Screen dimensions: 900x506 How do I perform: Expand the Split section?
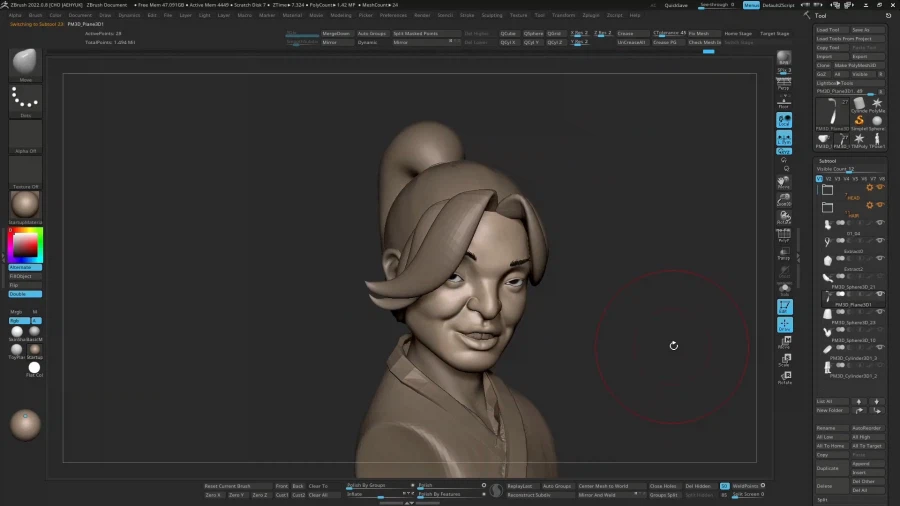(823, 499)
